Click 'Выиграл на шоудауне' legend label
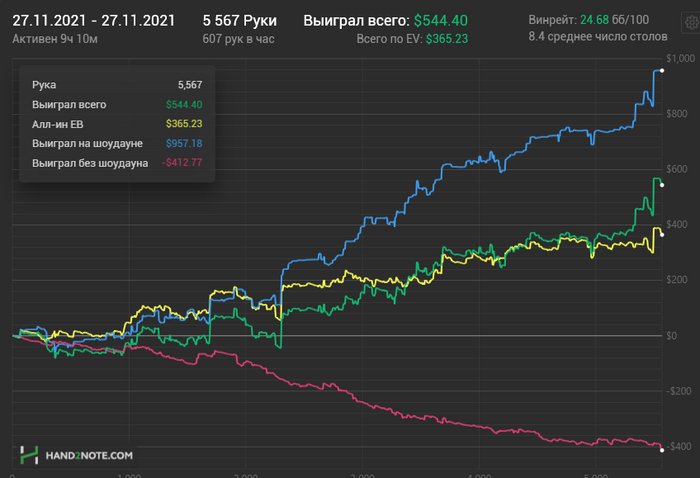 [x=88, y=143]
